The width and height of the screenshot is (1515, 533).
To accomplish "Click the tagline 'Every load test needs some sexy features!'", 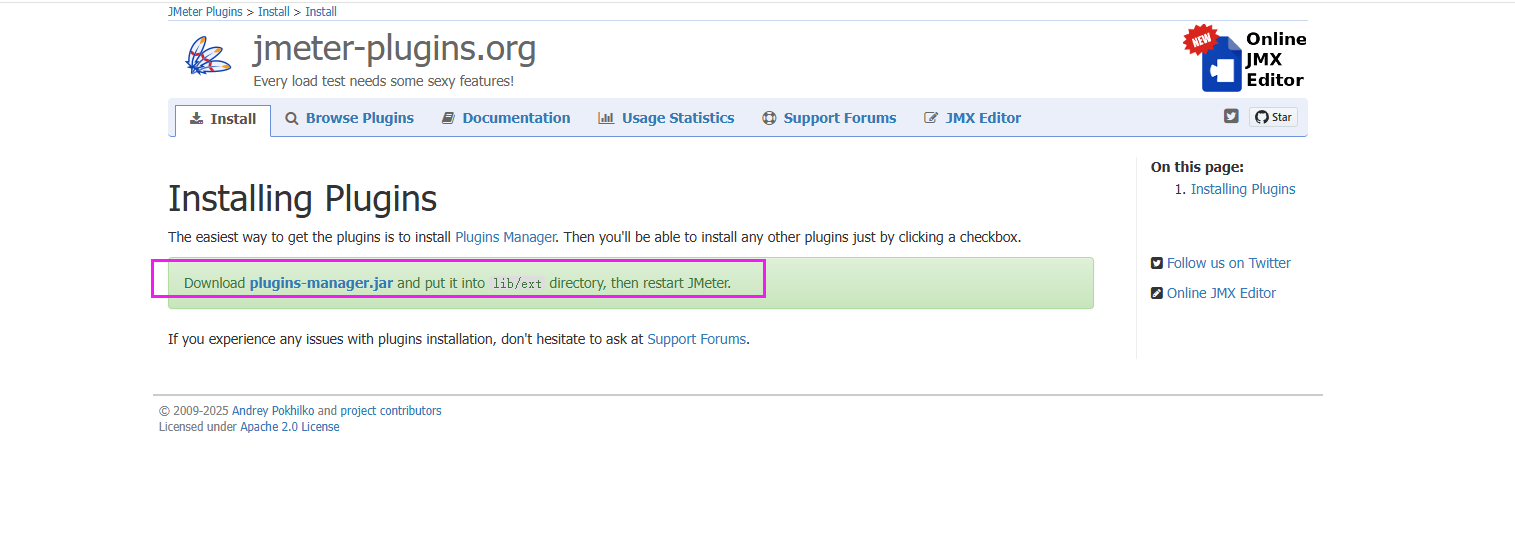I will (384, 81).
